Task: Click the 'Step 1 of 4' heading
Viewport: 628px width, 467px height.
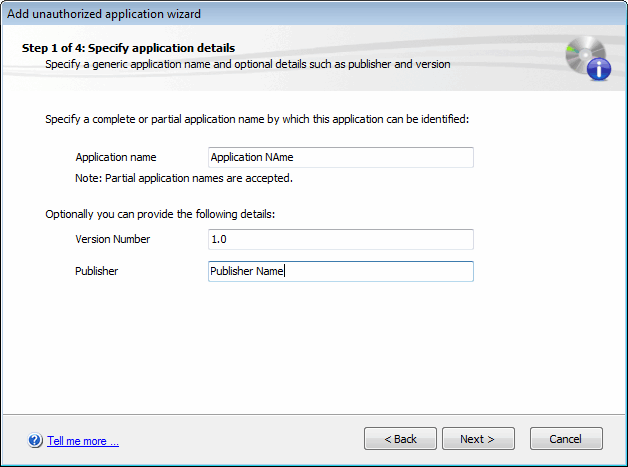Action: (x=128, y=48)
